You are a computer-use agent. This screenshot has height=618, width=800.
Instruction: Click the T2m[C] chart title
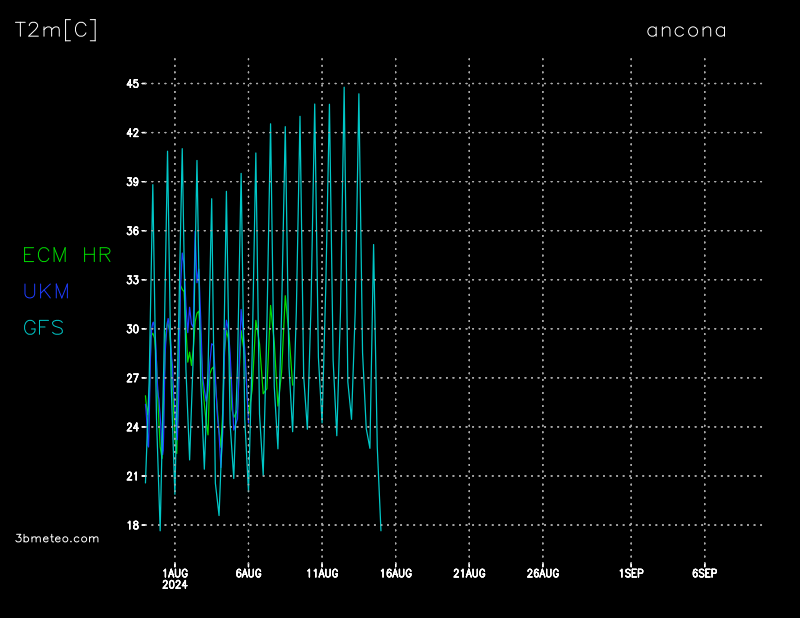[x=56, y=30]
